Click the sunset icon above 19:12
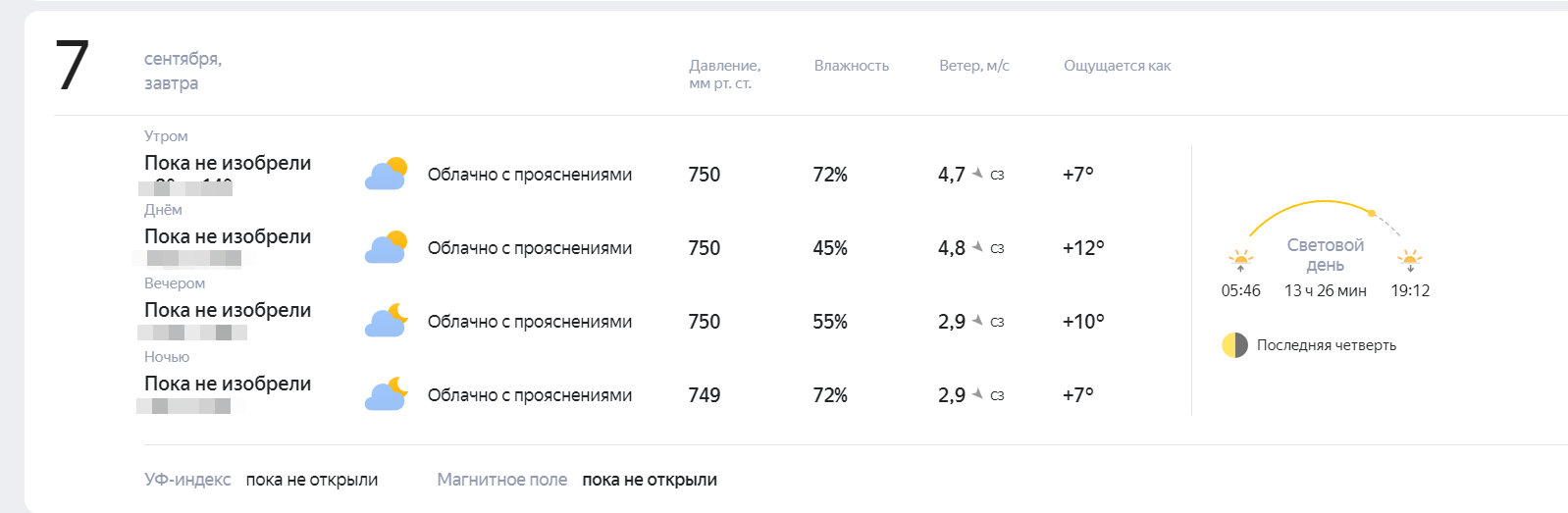 click(1410, 261)
